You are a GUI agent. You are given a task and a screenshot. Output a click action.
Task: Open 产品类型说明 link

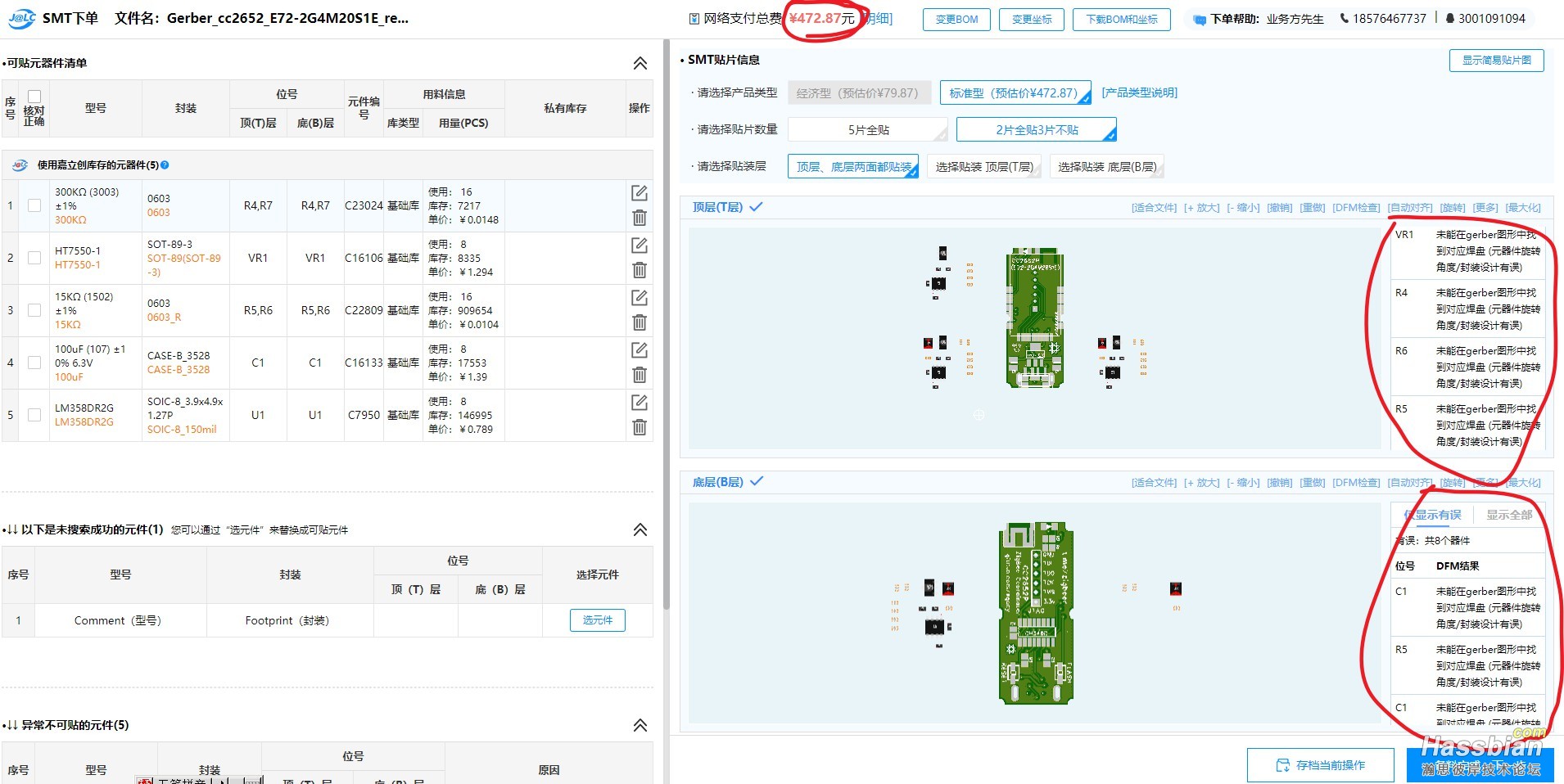coord(1139,93)
